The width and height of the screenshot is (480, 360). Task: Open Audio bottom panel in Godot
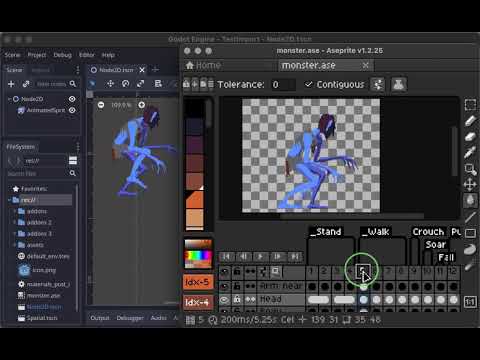tap(158, 318)
